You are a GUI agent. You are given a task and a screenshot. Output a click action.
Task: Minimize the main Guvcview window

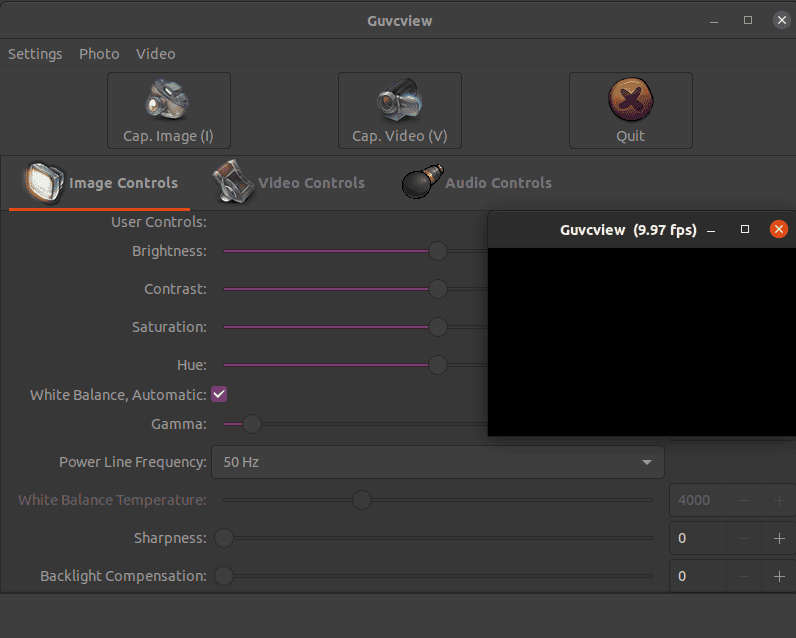[x=715, y=20]
